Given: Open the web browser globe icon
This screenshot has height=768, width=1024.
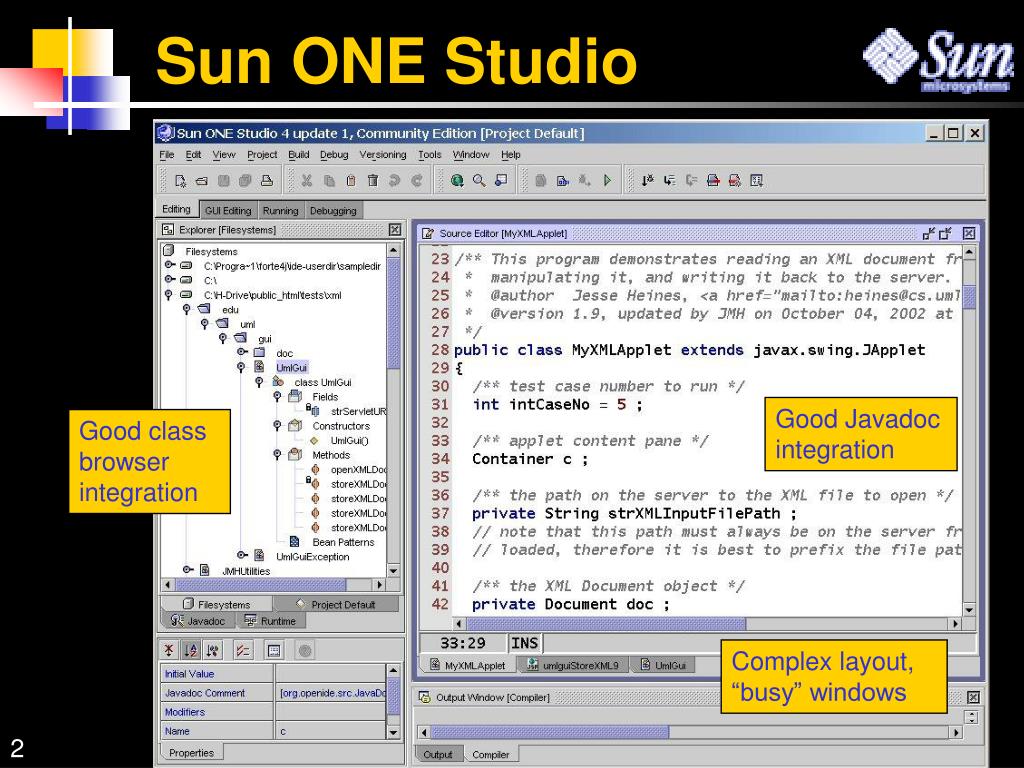Looking at the screenshot, I should [x=457, y=181].
